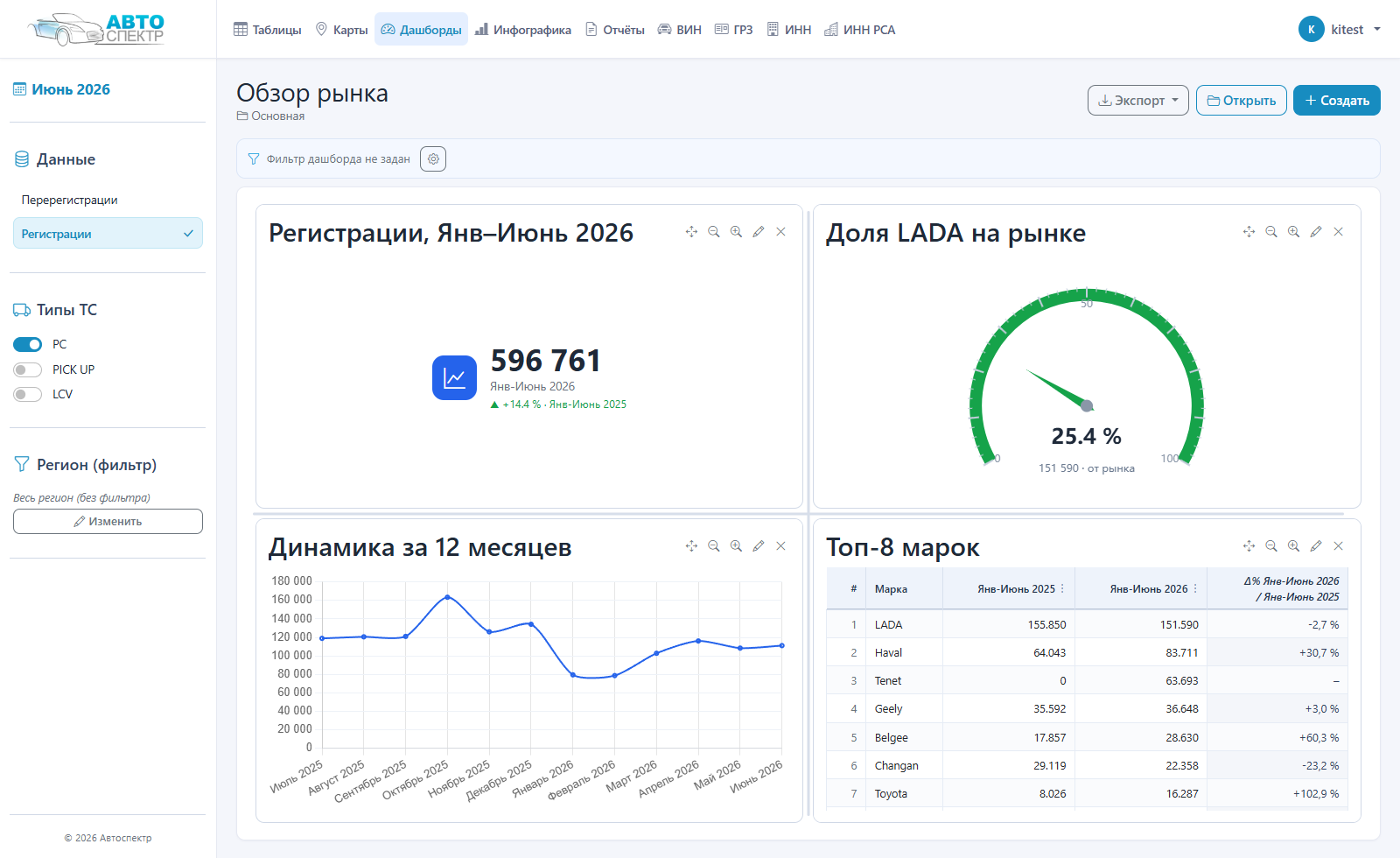Screen dimensions: 1400x858
Task: Move the Динамика за 12 месяцев widget
Action: 691,546
